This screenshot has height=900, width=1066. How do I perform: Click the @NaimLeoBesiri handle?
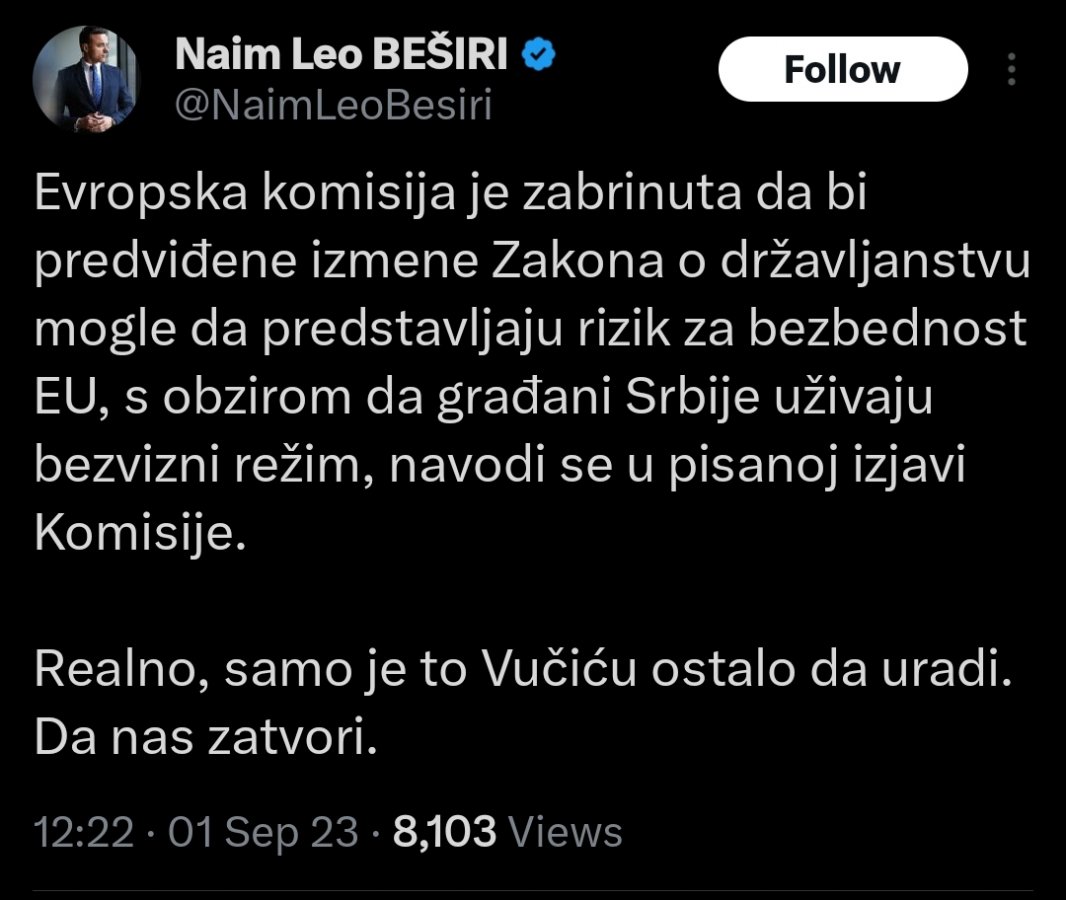pyautogui.click(x=334, y=106)
